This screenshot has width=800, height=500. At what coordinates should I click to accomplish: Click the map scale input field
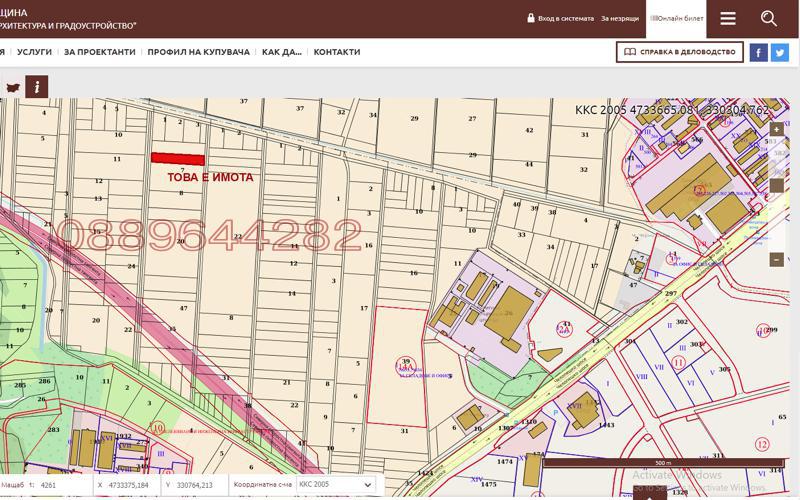[63, 485]
